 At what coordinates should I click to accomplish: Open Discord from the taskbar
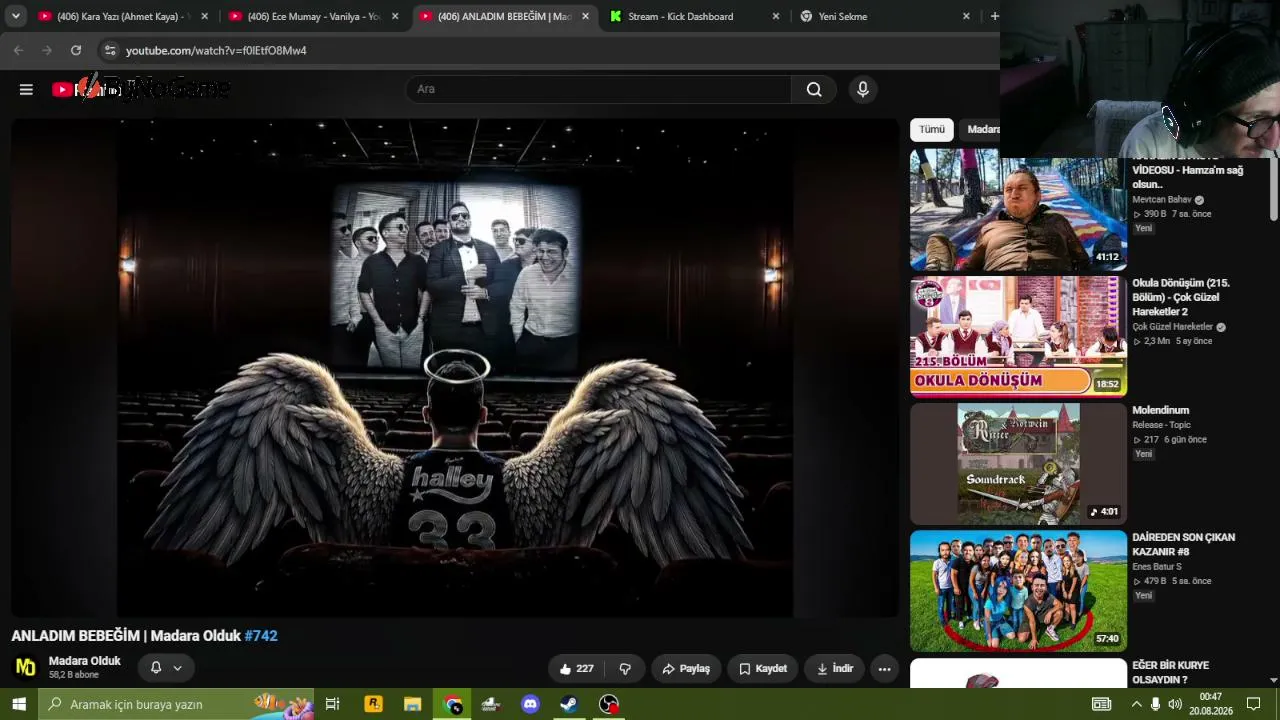[x=530, y=704]
